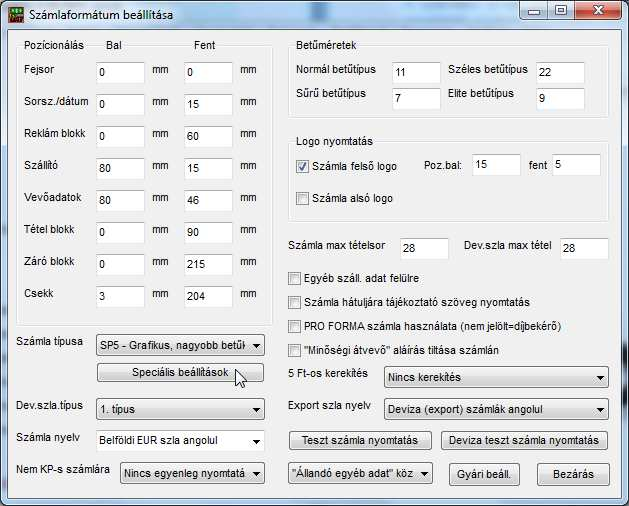
Task: Click the Sűrű betűtípus size field
Action: (x=416, y=98)
